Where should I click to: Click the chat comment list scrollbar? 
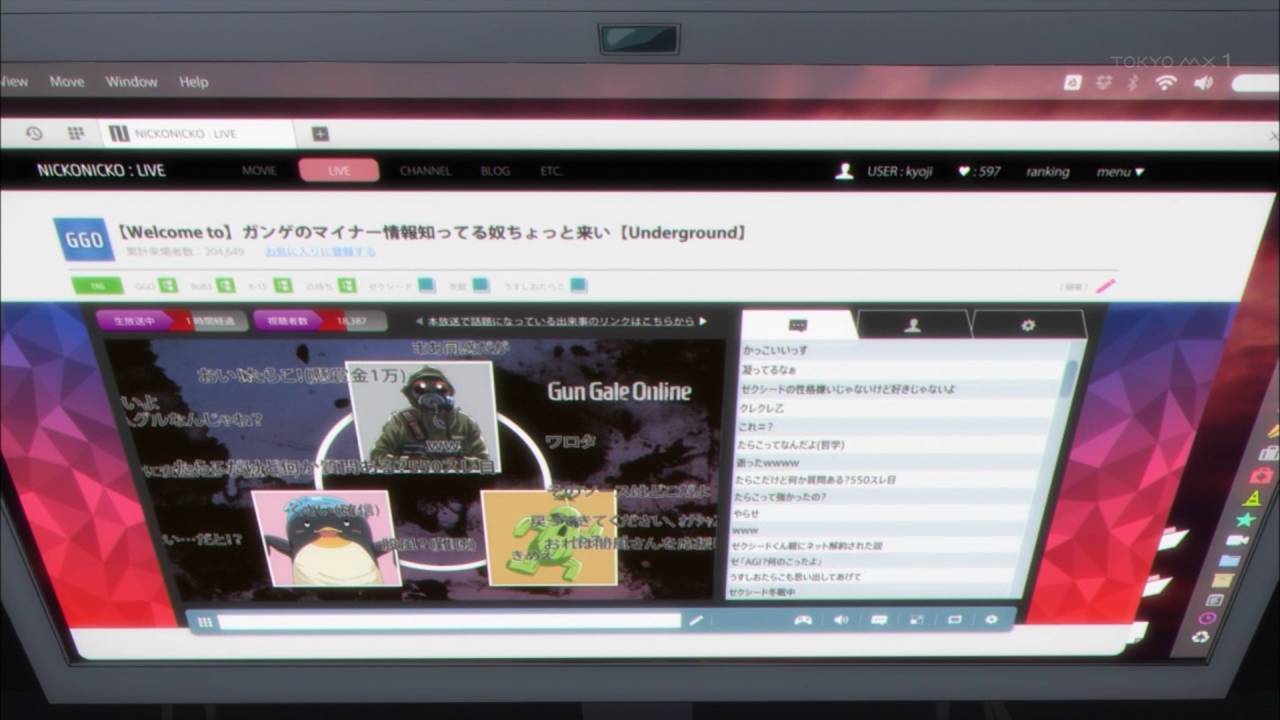coord(1071,380)
